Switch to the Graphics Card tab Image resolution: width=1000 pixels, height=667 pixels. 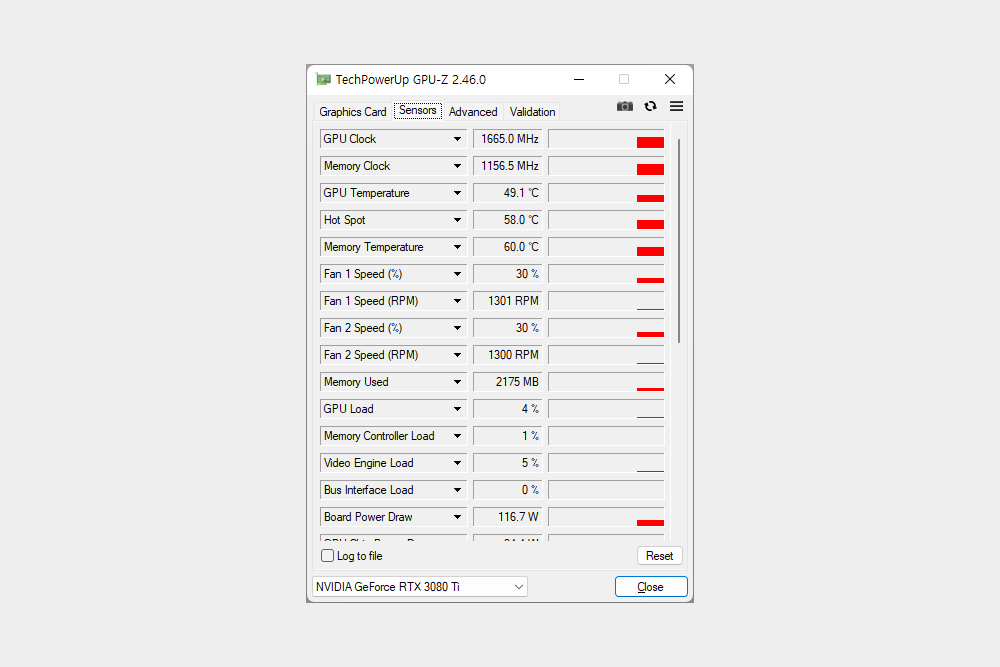pos(353,112)
